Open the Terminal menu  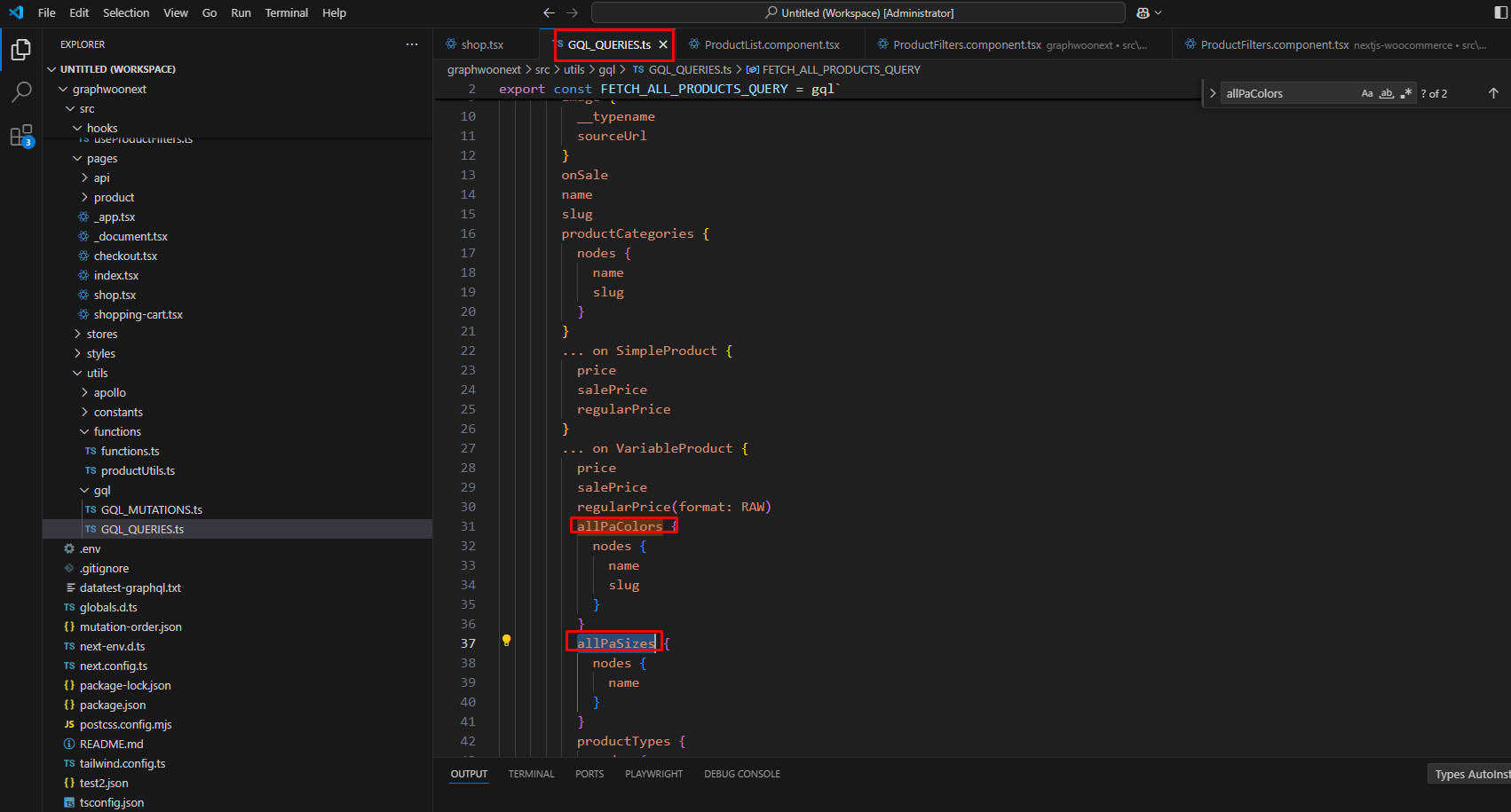tap(286, 13)
